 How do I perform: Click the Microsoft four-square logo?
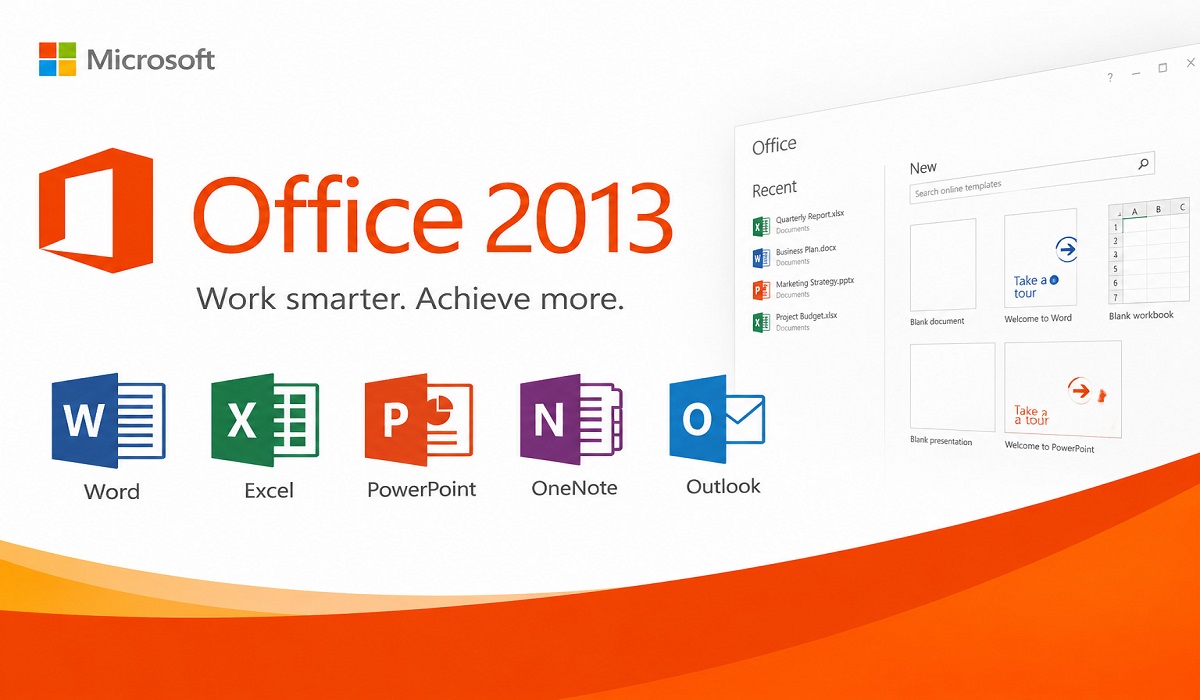57,59
